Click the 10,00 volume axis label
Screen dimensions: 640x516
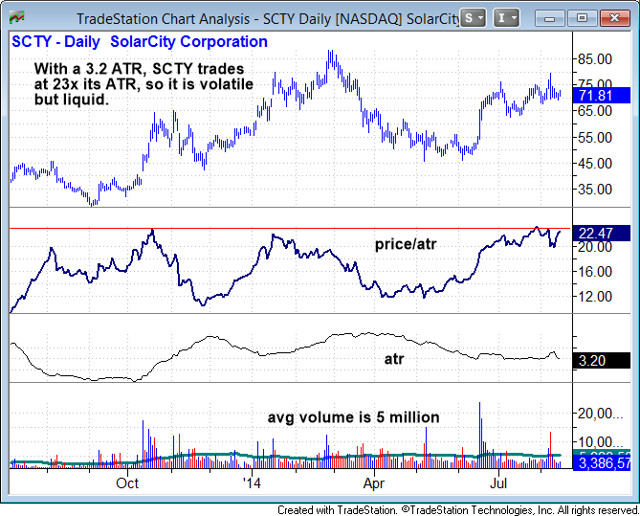pos(600,442)
